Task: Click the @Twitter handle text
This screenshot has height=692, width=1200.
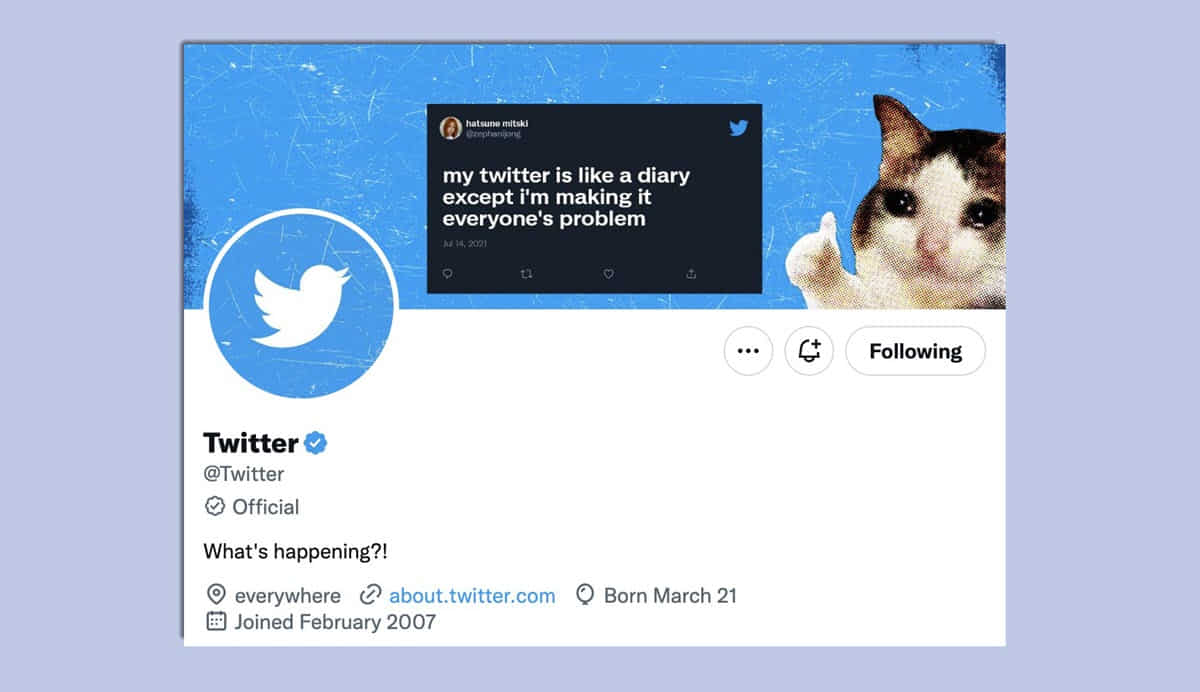Action: [242, 473]
